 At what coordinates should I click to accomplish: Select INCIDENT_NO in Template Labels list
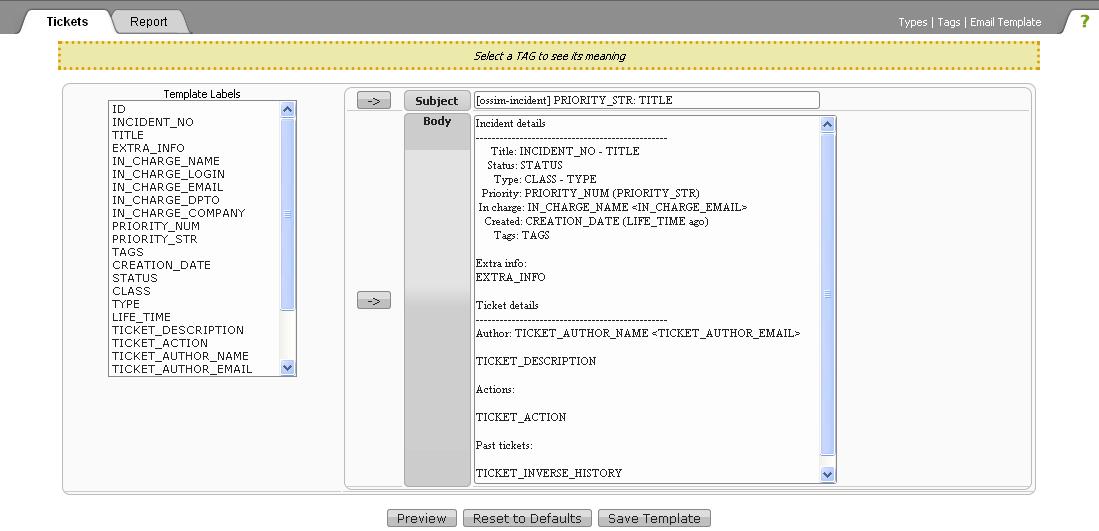(x=153, y=122)
